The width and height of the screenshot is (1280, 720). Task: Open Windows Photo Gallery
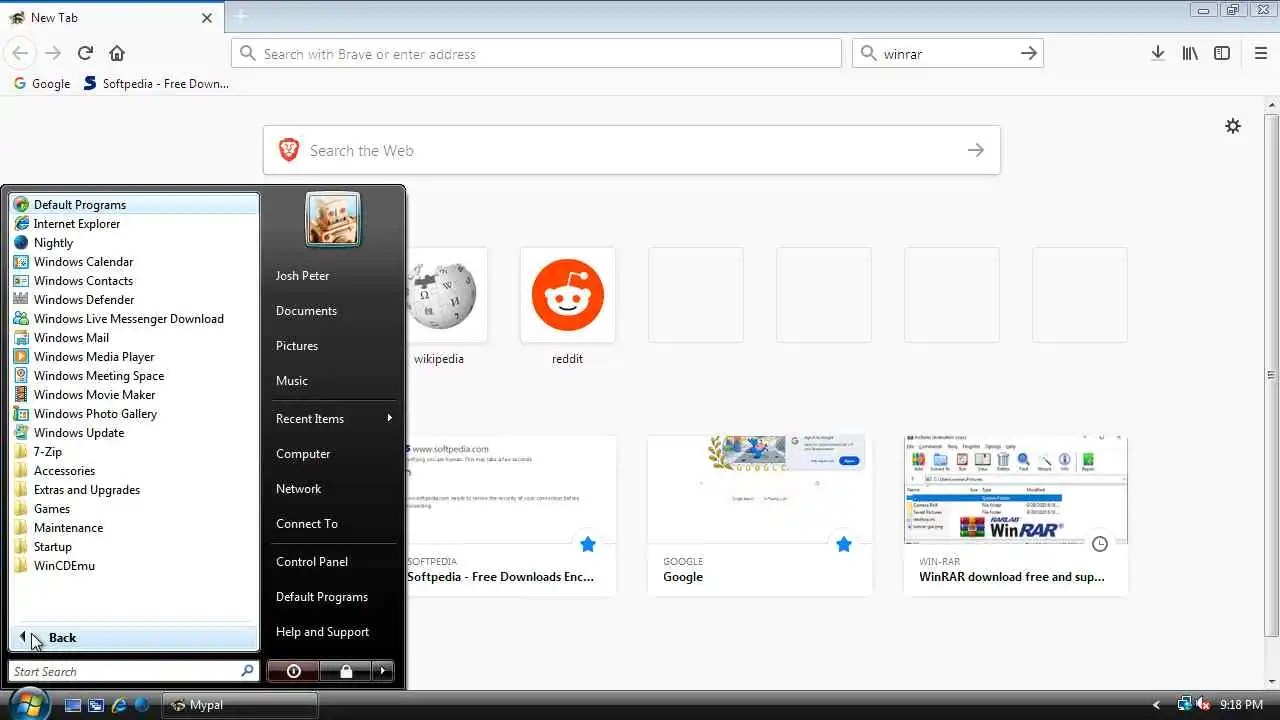134,414
